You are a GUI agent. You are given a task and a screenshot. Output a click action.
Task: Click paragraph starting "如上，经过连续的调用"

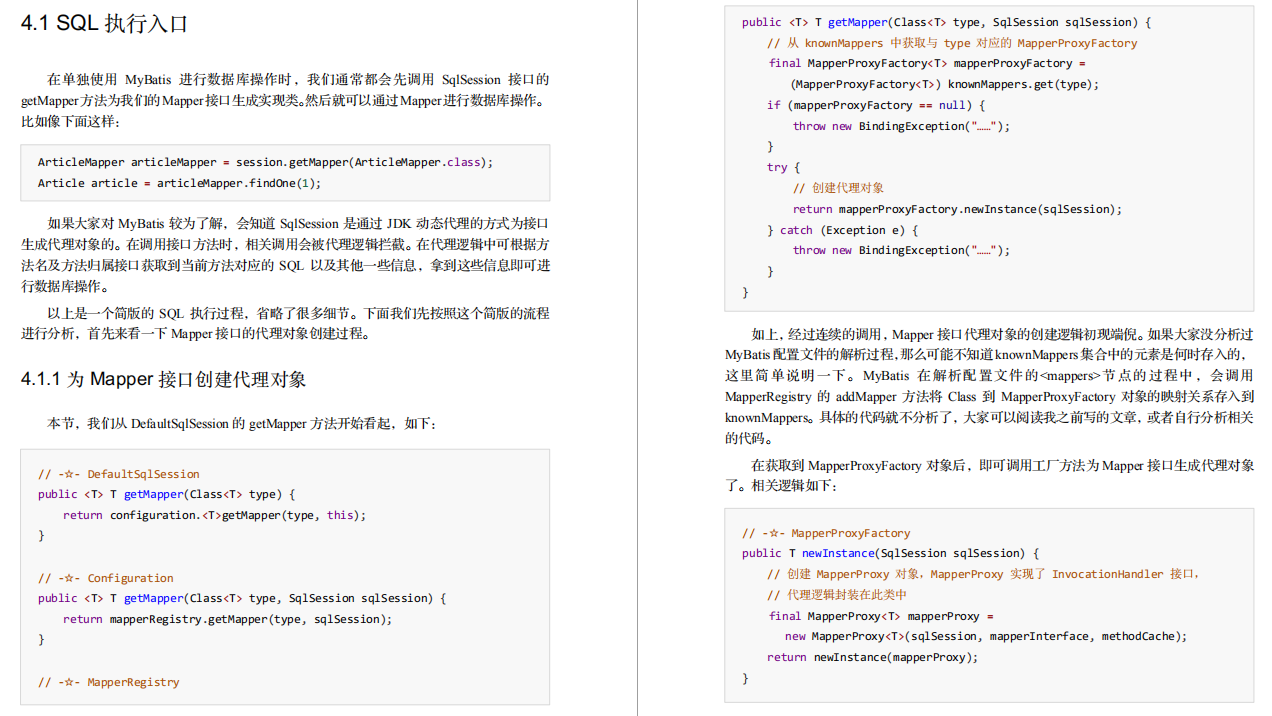989,386
